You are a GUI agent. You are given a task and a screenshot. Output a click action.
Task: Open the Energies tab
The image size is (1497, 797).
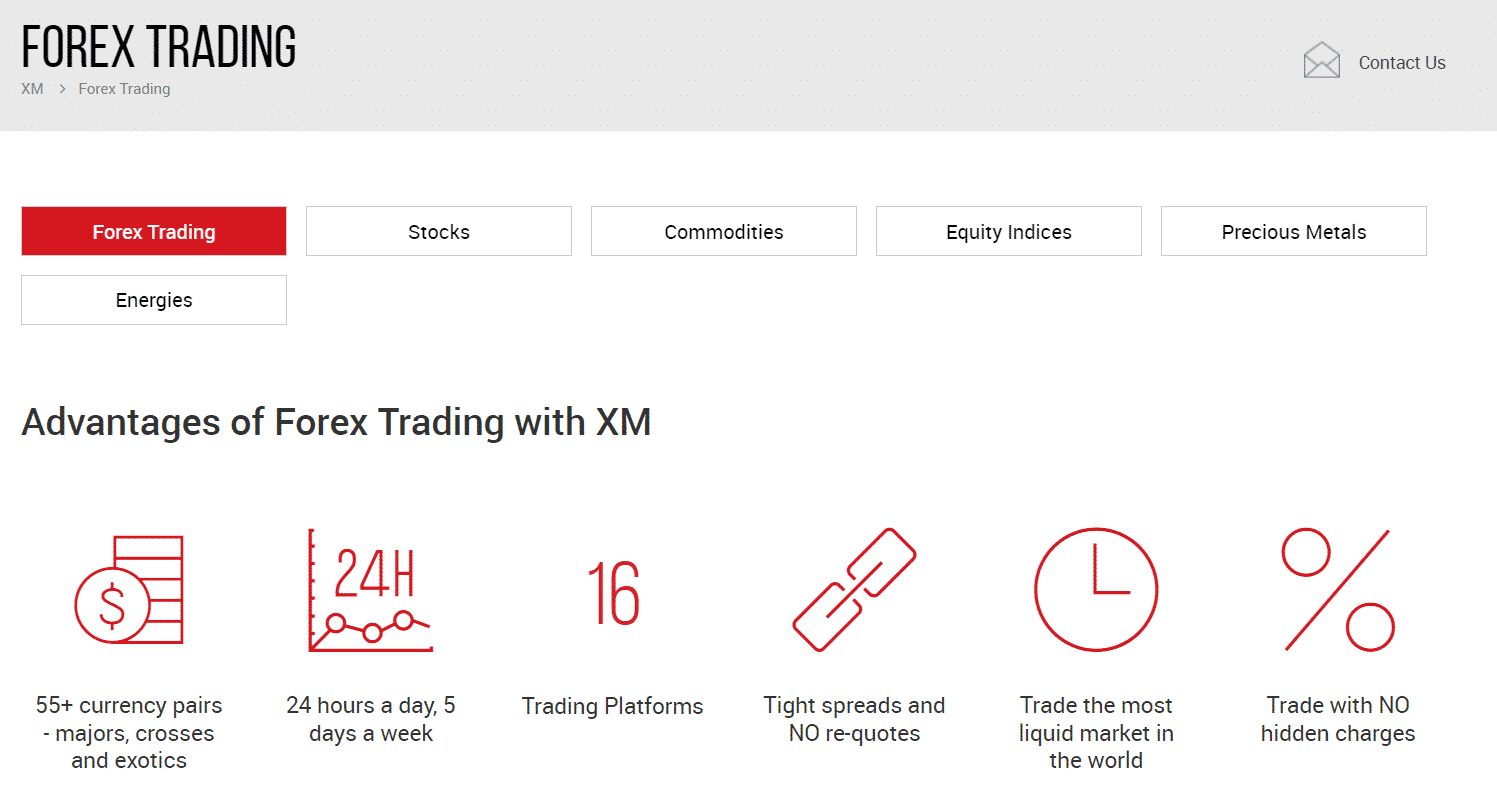click(154, 300)
